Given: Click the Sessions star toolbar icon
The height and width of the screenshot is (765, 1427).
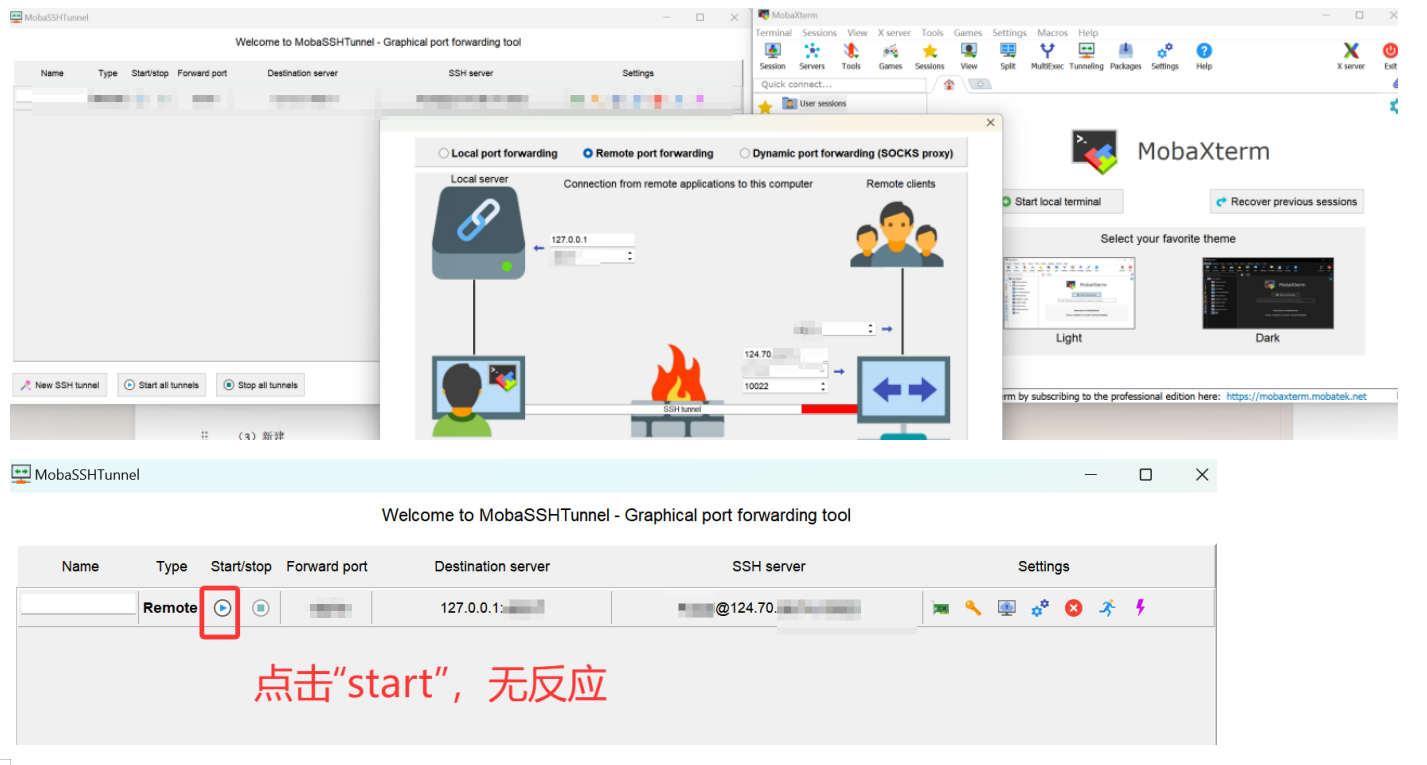Looking at the screenshot, I should coord(929,56).
